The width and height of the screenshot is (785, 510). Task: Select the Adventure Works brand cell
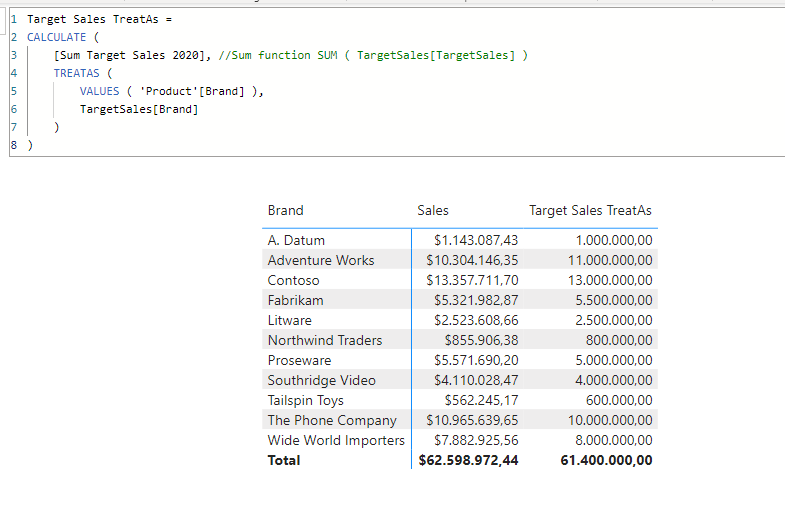coord(321,260)
